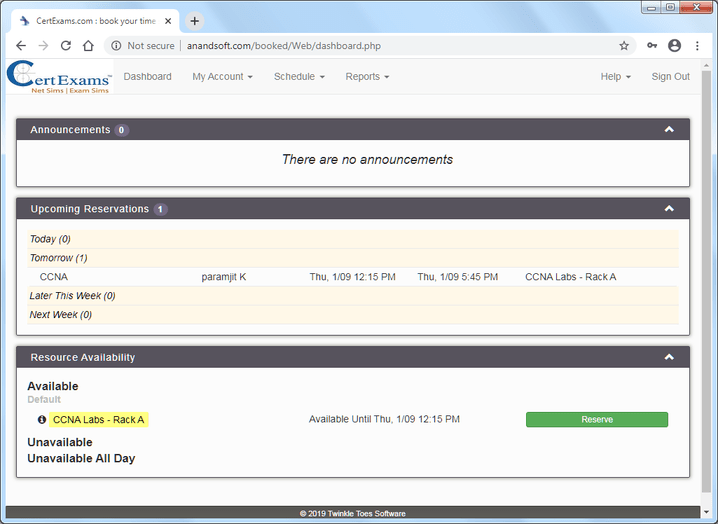Image resolution: width=718 pixels, height=524 pixels.
Task: Go to the Dashboard nav item
Action: click(147, 76)
